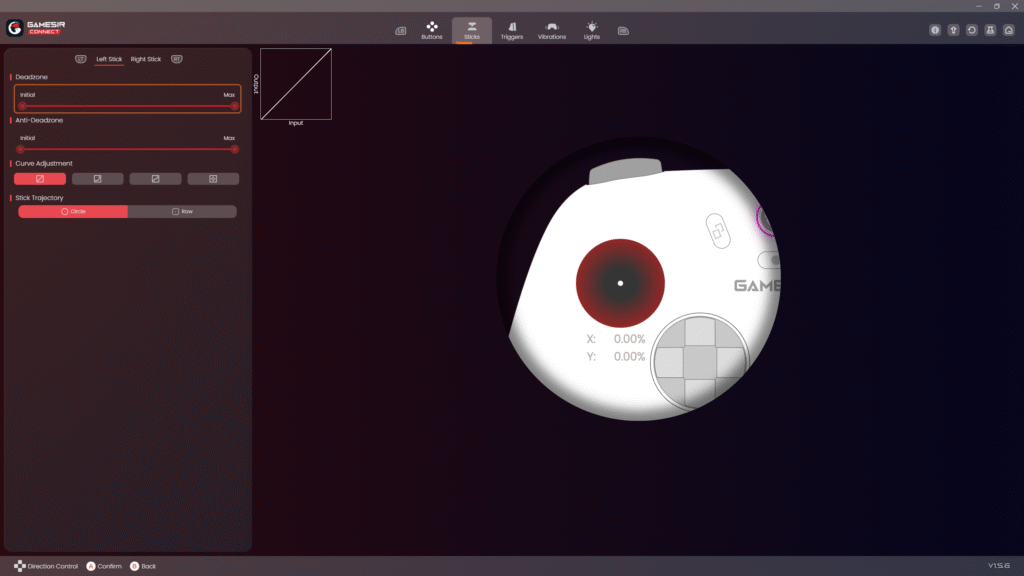Click the LT icon beside Left Stick

click(x=80, y=59)
